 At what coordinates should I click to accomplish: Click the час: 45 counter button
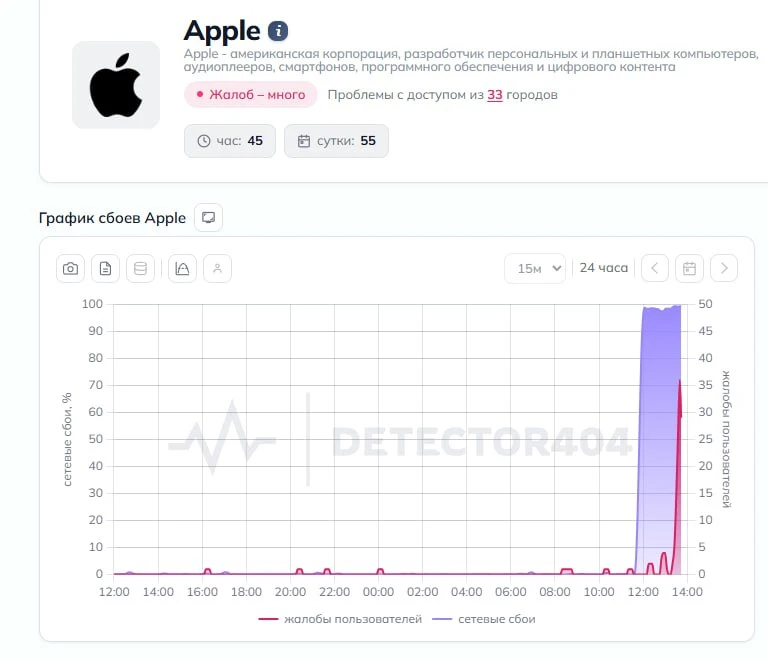tap(230, 141)
